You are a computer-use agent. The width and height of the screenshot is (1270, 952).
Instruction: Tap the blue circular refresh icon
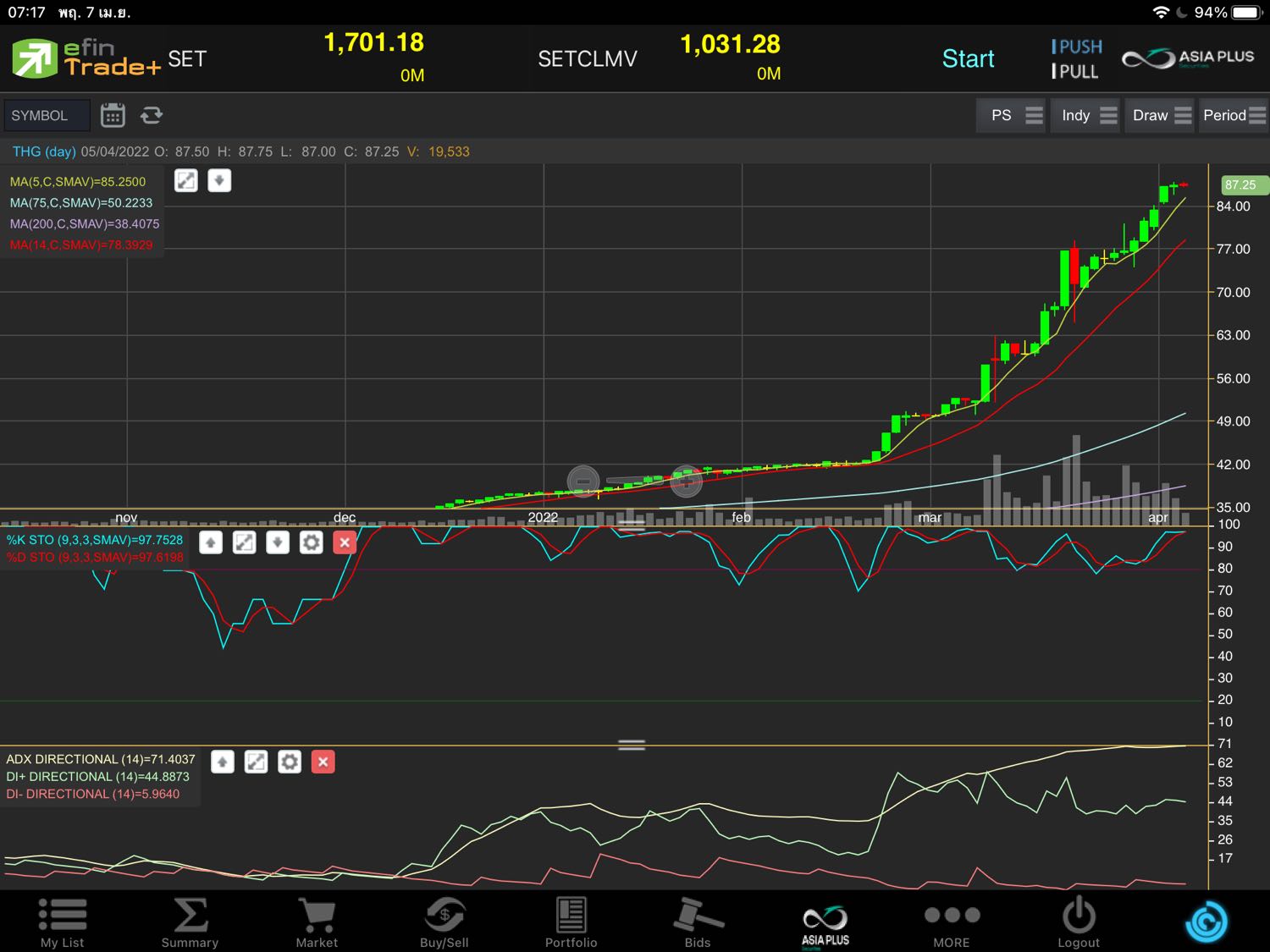(1206, 922)
